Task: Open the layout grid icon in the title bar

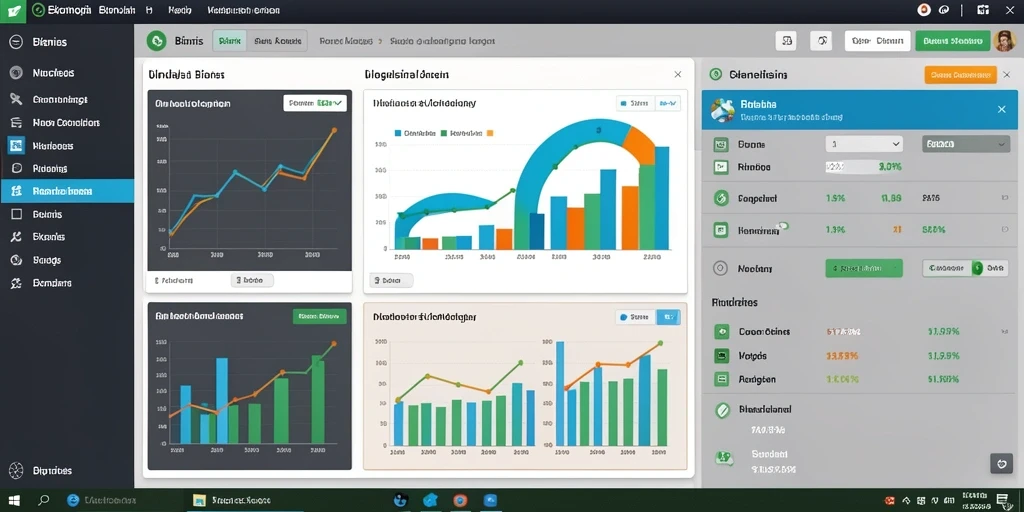Action: 982,10
